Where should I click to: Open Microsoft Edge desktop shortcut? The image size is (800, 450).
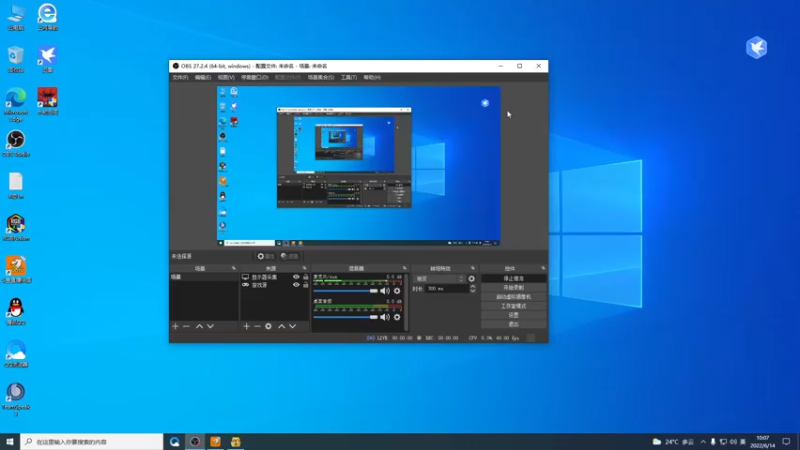(16, 104)
